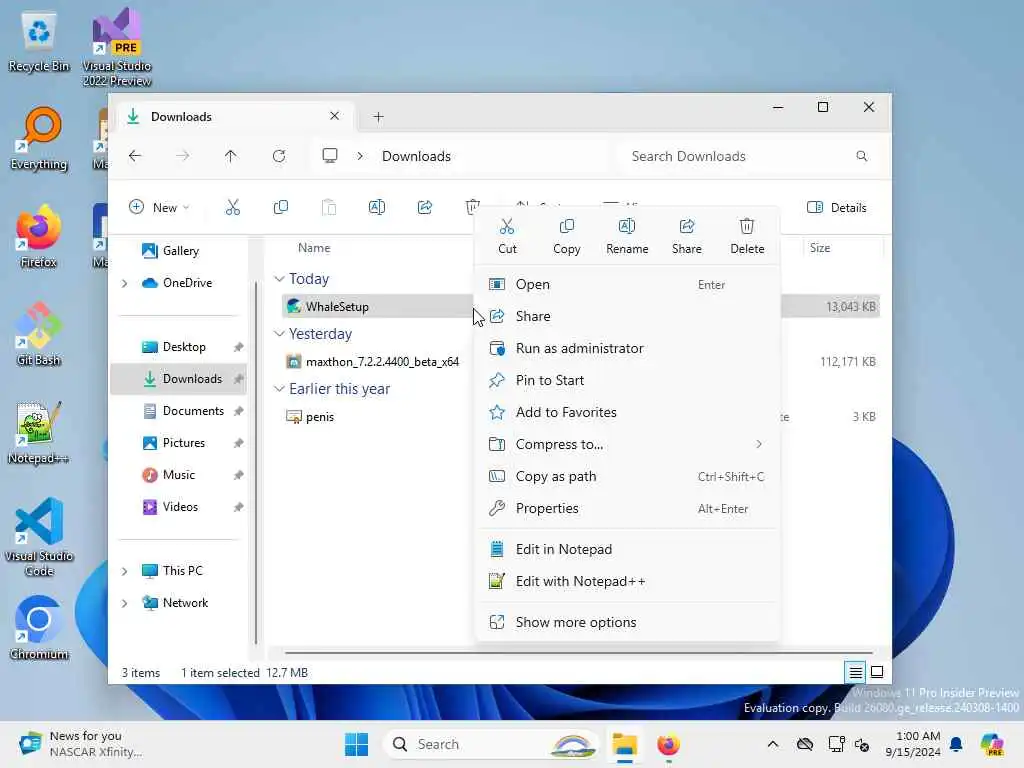Refresh the Downloads folder
This screenshot has height=768, width=1024.
pos(279,156)
